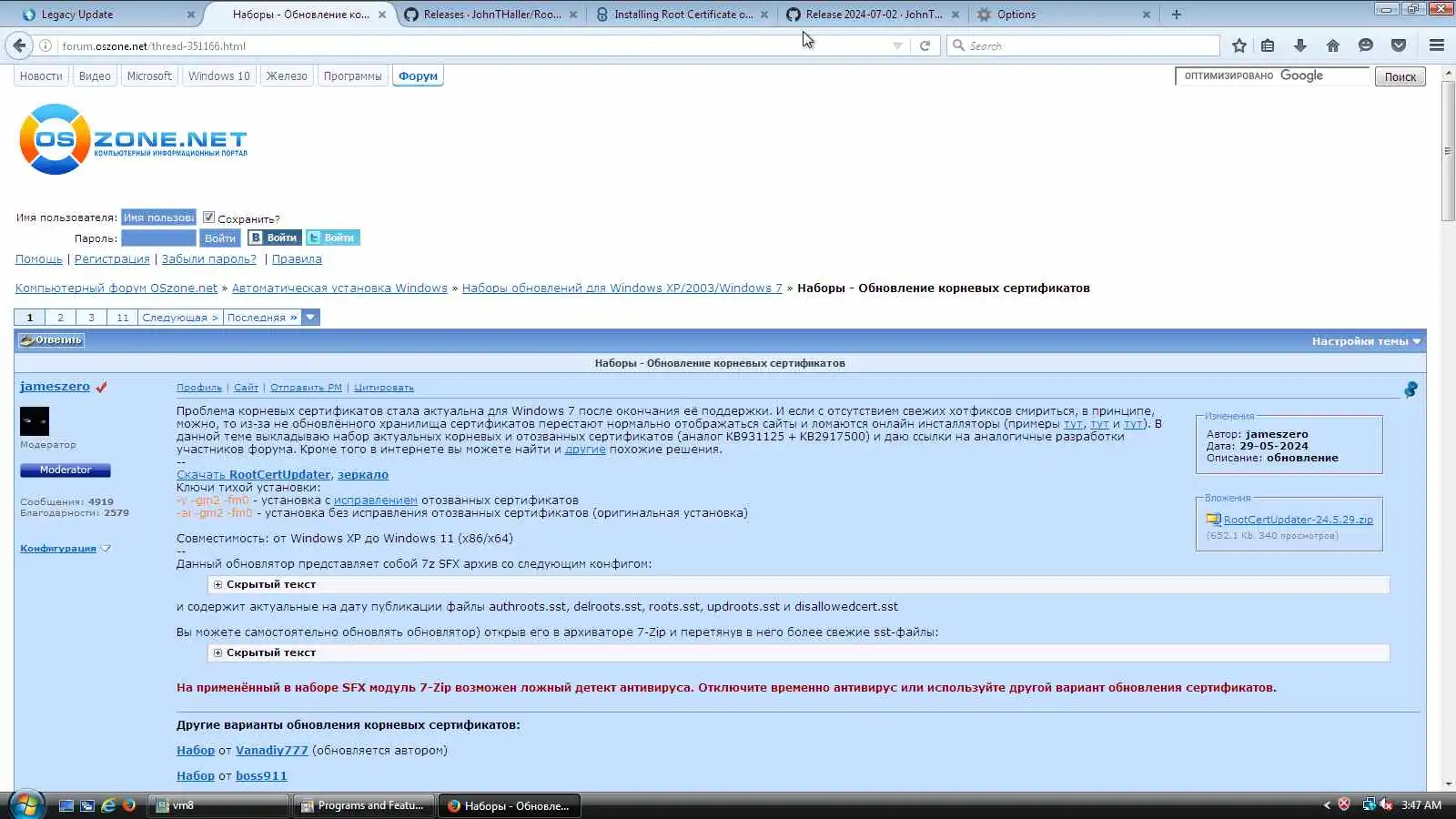Open the hamburger menu icon
The width and height of the screenshot is (1456, 819).
click(x=1437, y=45)
